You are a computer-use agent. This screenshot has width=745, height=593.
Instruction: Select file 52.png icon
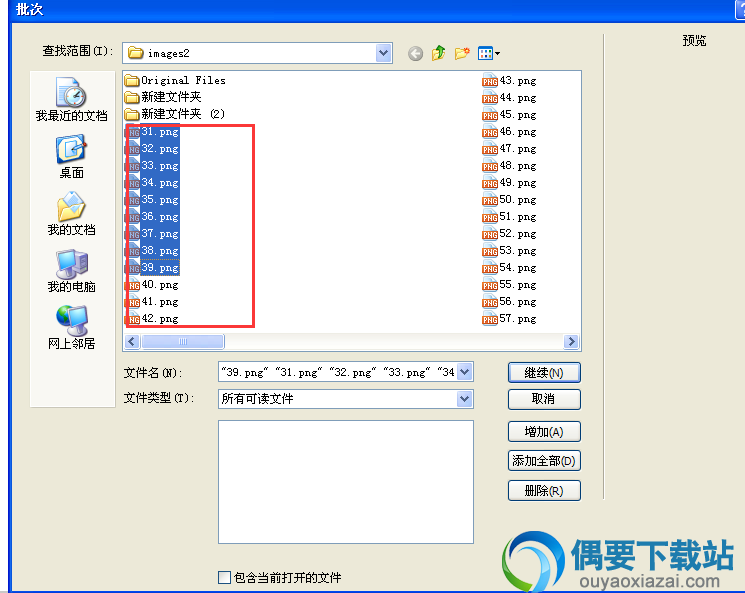click(x=490, y=234)
